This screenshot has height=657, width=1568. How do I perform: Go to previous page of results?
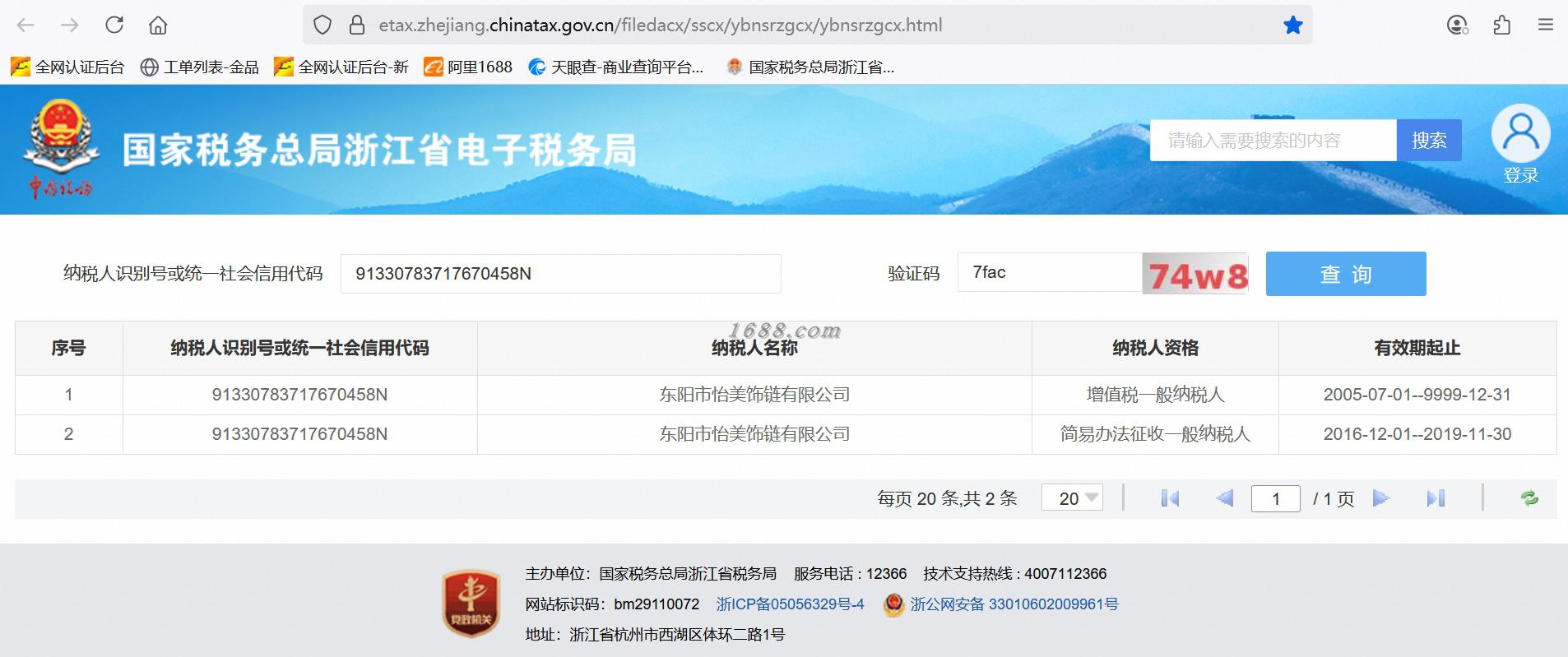click(1224, 498)
